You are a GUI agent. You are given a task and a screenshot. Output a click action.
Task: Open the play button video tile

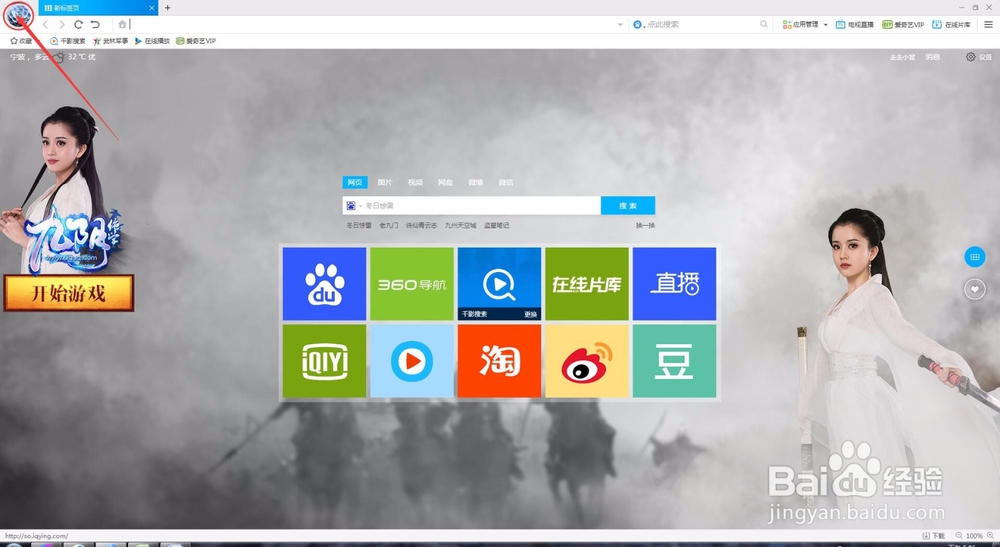(411, 361)
